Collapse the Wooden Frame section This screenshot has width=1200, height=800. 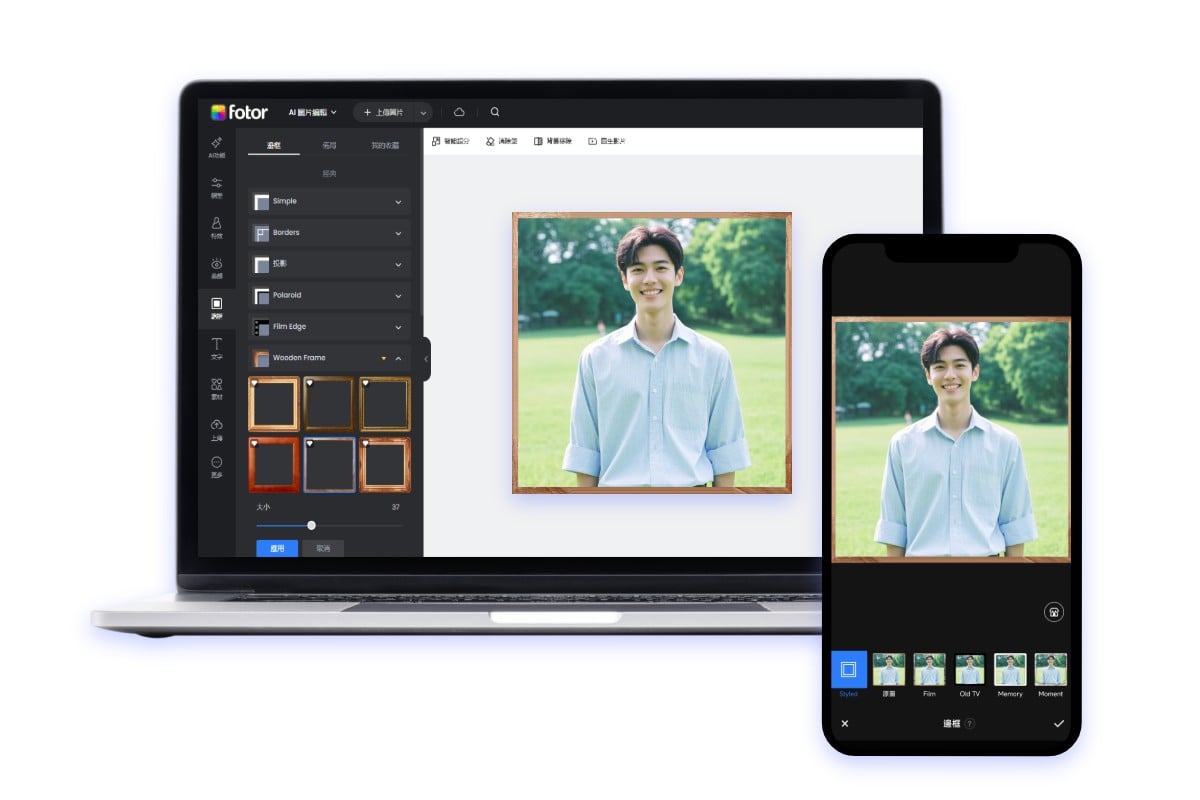398,358
